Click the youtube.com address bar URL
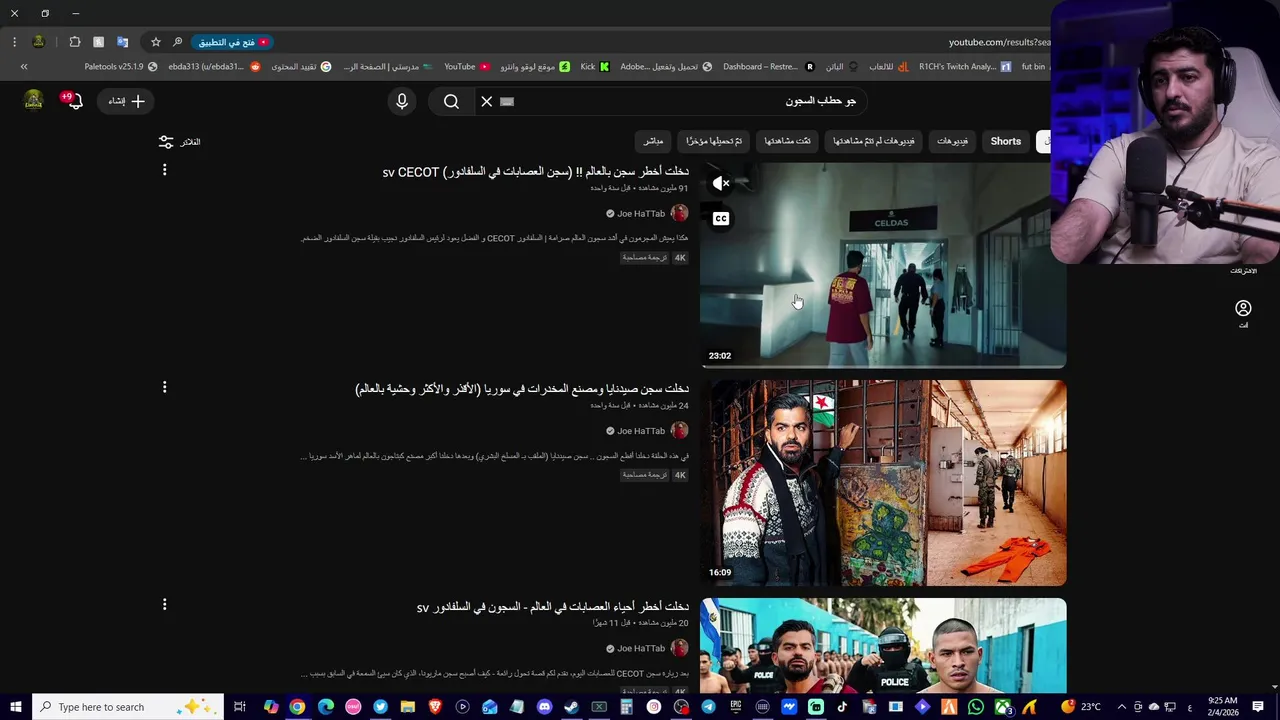Screen dimensions: 1280x720 999,42
